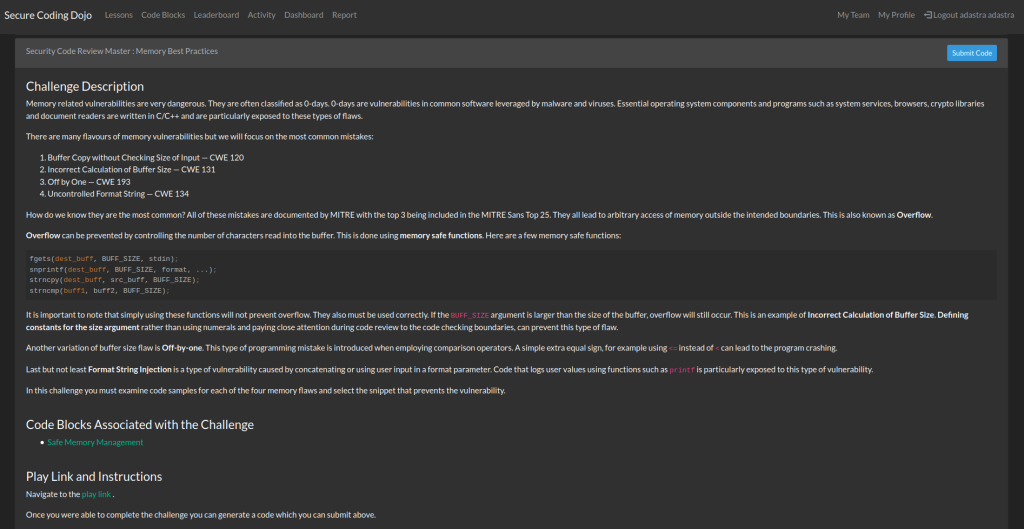This screenshot has height=529, width=1024.
Task: Click the list item 'Off by One — CWE 193'
Action: pos(89,182)
